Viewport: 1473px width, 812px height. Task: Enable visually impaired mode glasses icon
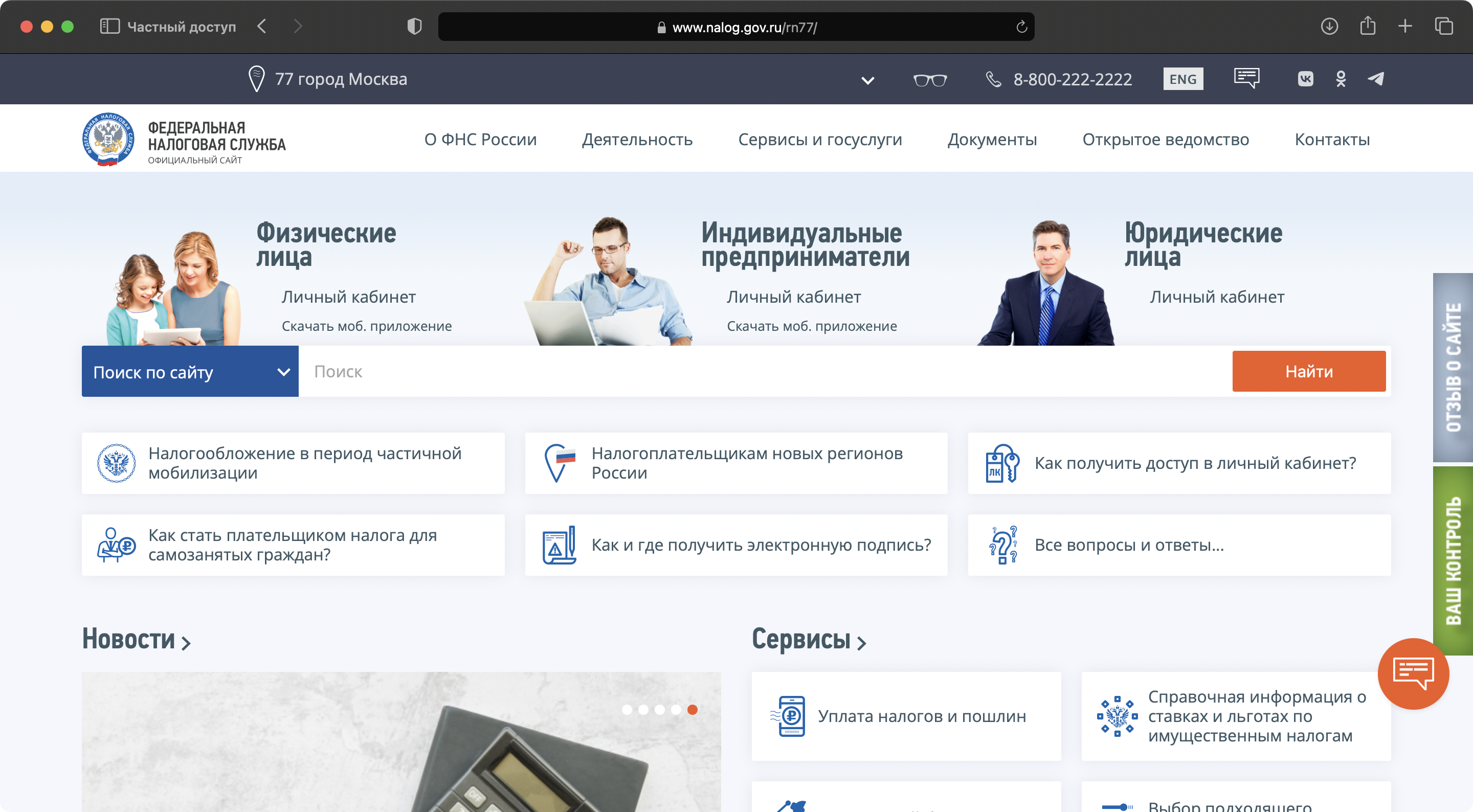point(930,80)
